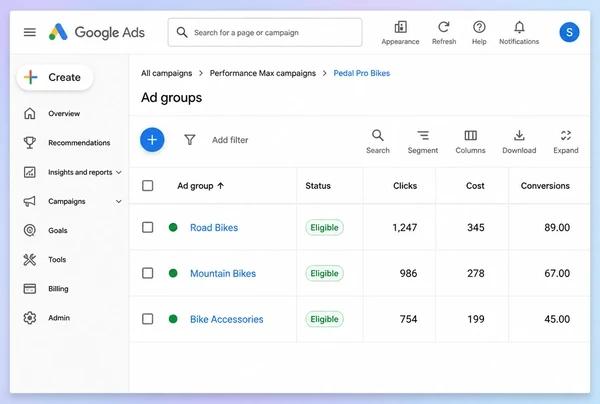Click the Insights and reports chart icon

(30, 172)
